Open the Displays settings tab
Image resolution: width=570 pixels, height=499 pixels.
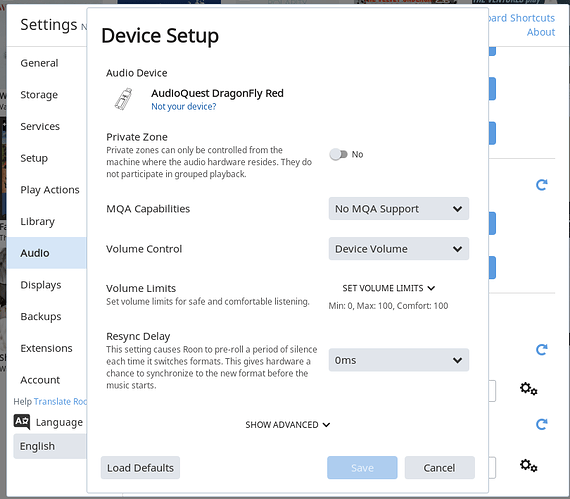pyautogui.click(x=47, y=285)
